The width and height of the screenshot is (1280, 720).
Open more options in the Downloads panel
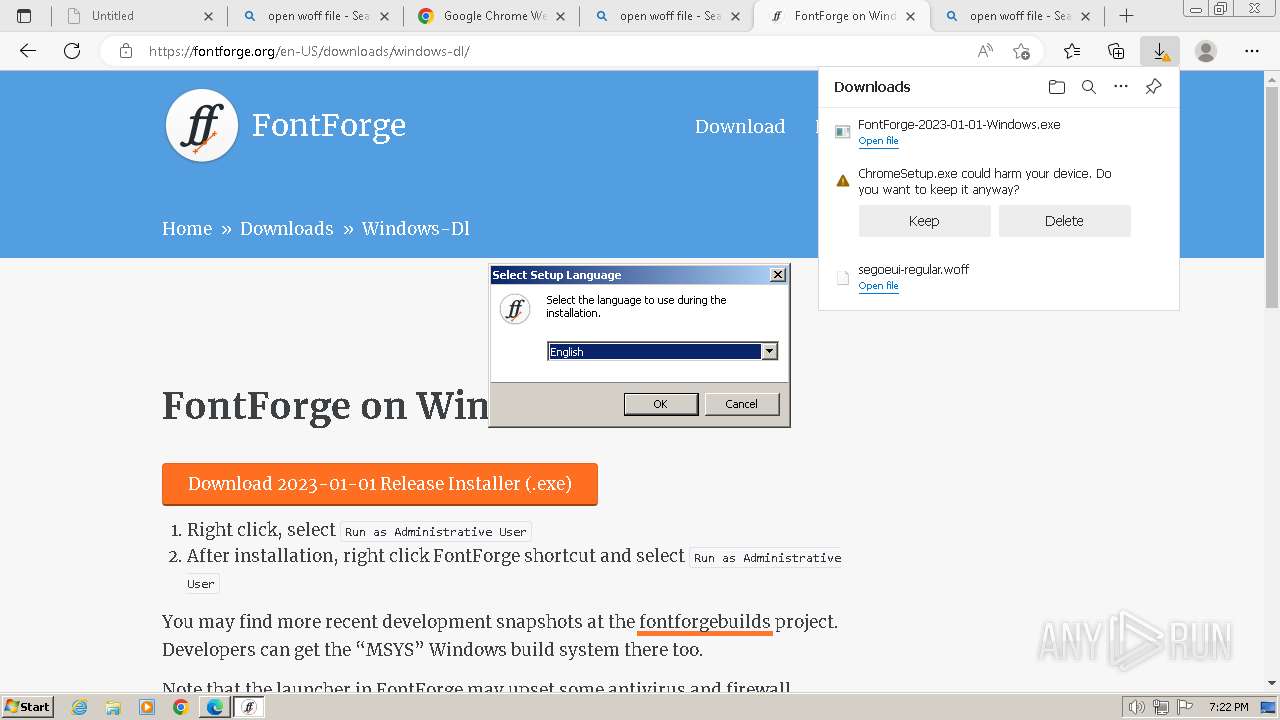point(1121,87)
